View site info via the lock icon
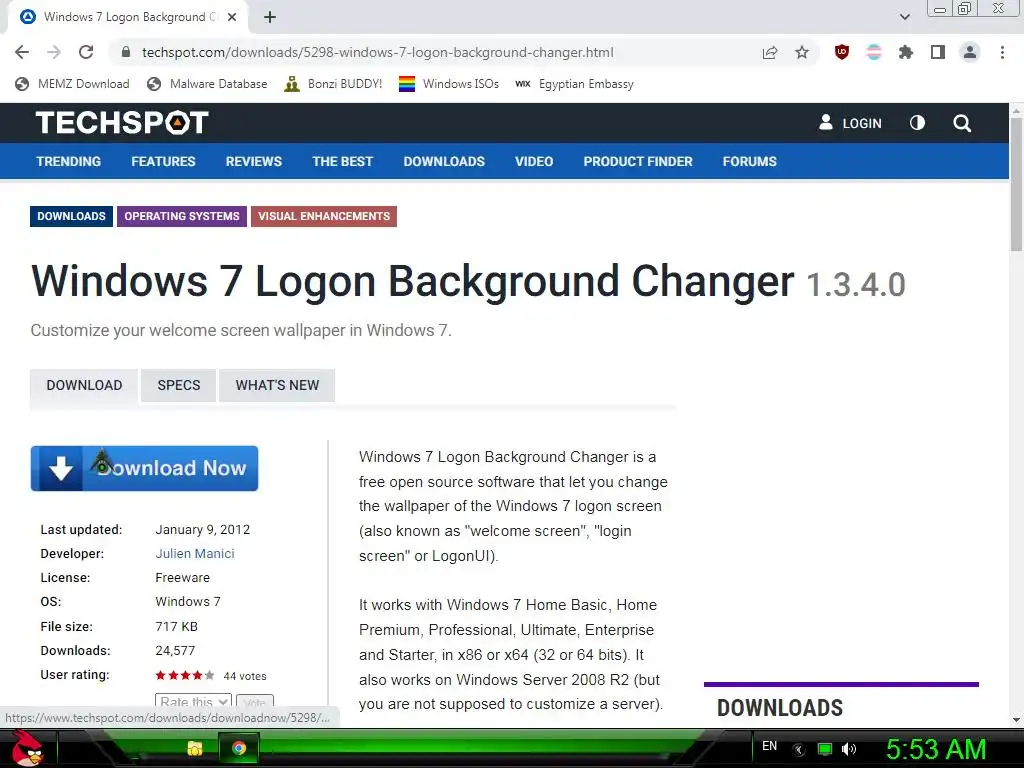This screenshot has width=1024, height=768. [126, 52]
